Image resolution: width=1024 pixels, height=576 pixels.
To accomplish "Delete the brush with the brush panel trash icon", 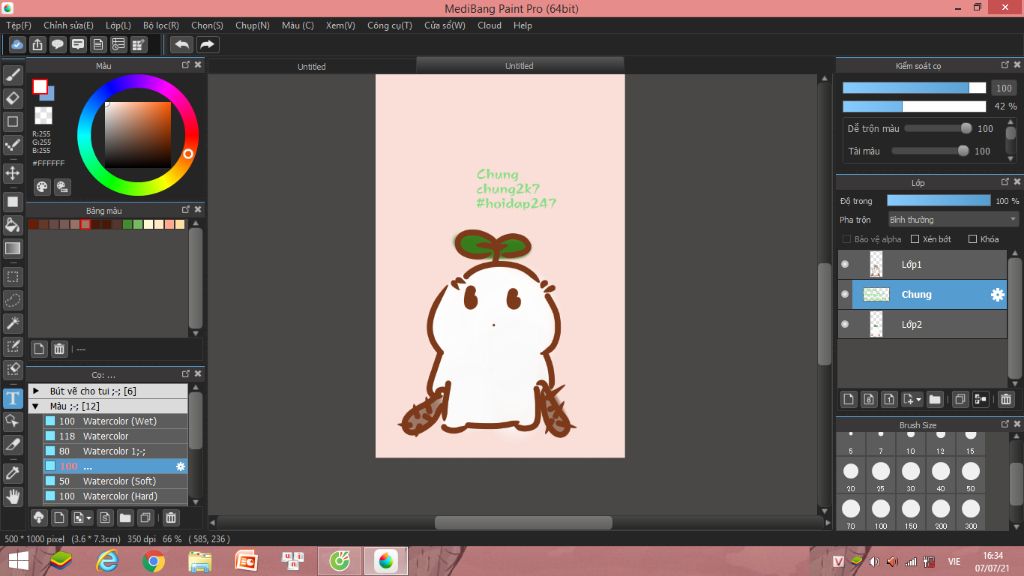I will click(170, 518).
